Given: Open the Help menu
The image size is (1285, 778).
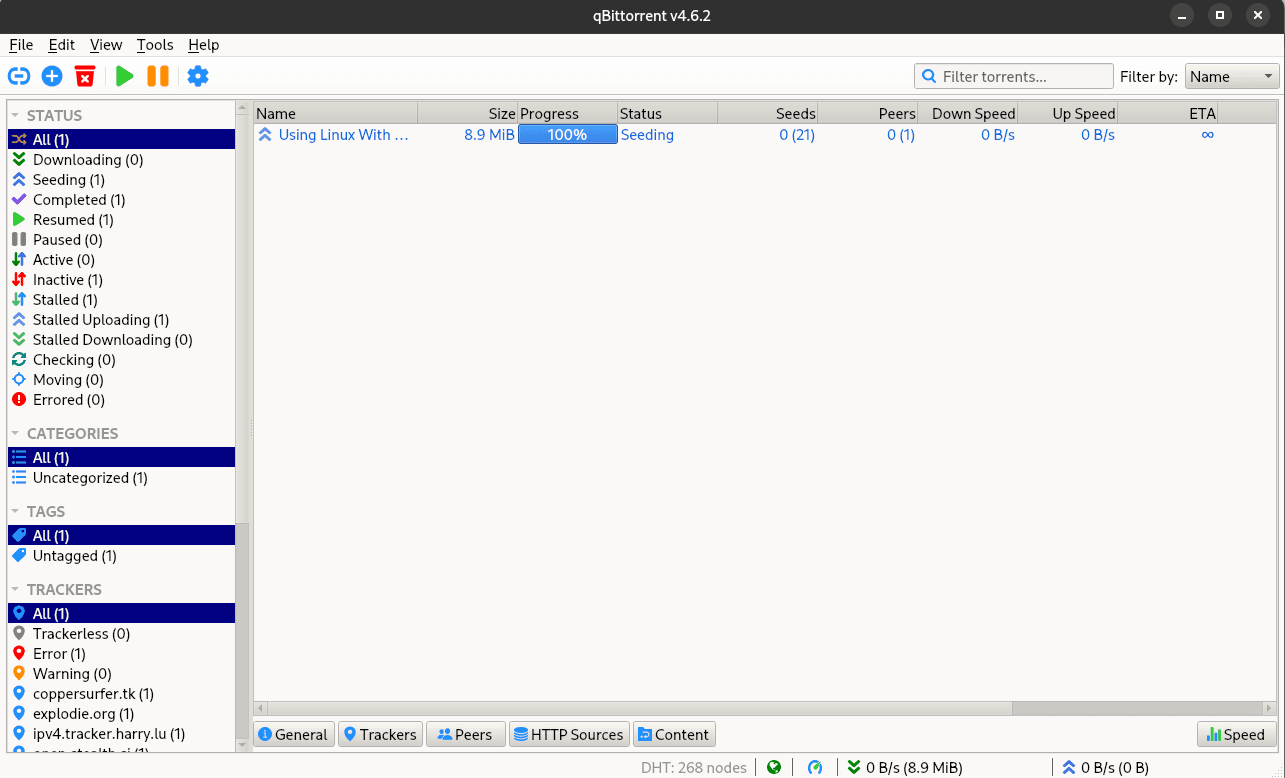Looking at the screenshot, I should 204,45.
